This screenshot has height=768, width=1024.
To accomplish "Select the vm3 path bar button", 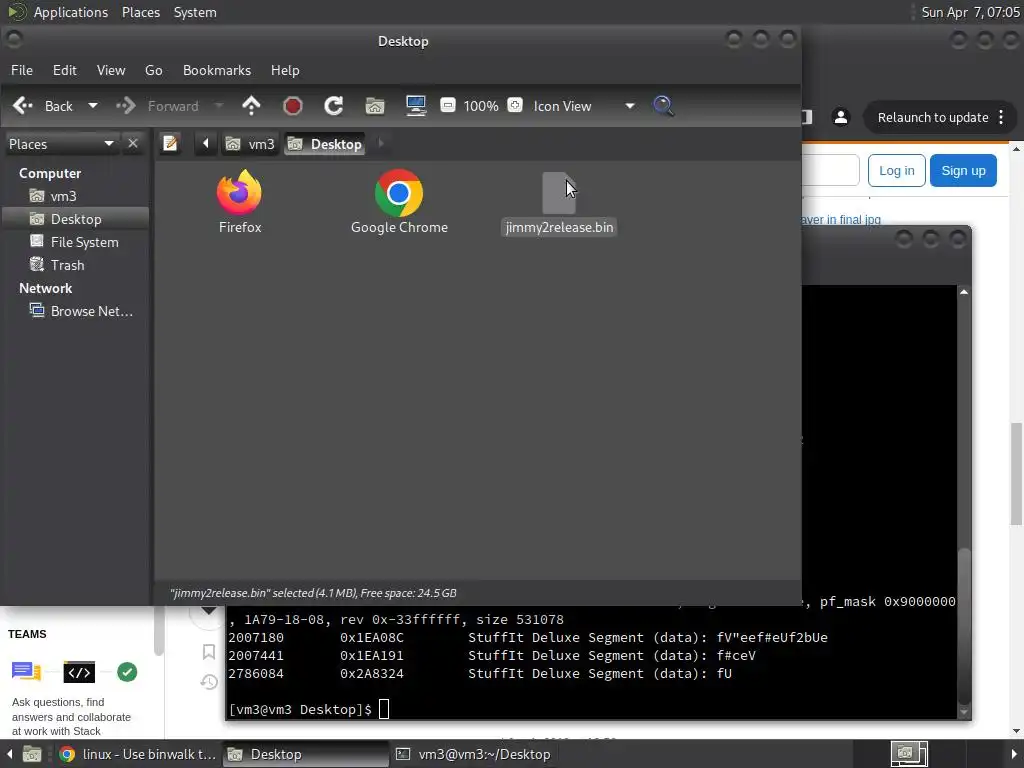I will click(x=250, y=144).
